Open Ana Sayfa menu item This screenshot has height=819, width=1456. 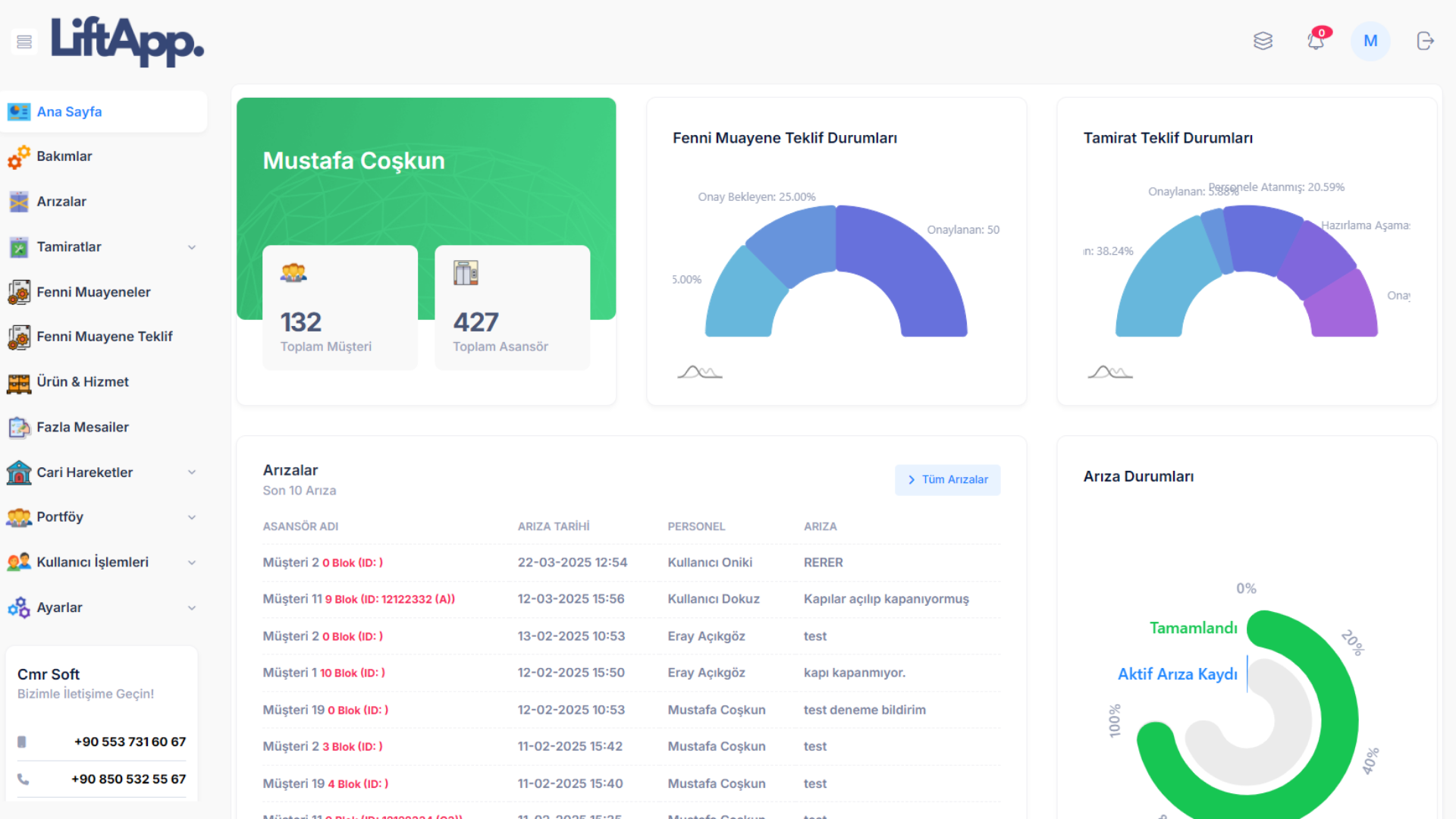pos(69,112)
